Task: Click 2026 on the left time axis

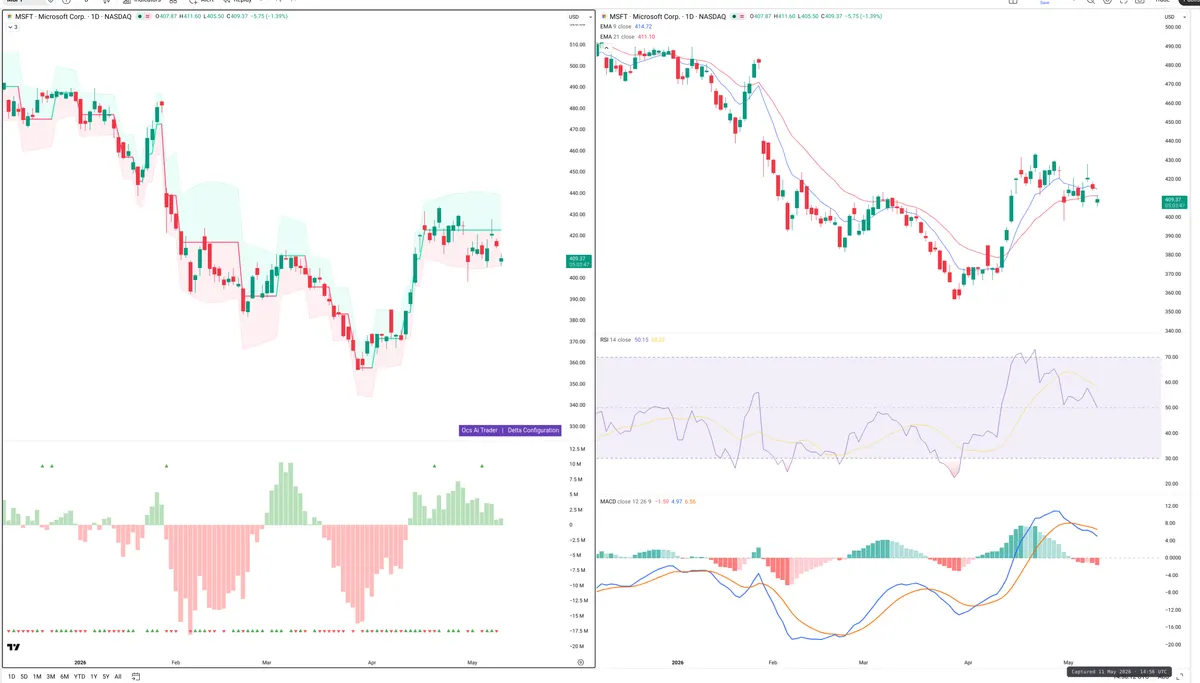Action: 79,662
